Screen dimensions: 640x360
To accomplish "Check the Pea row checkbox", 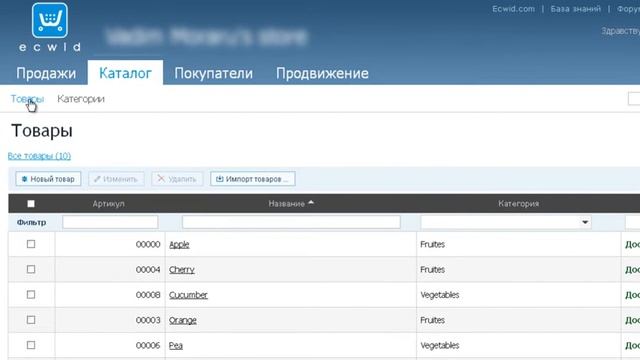I will (x=31, y=345).
